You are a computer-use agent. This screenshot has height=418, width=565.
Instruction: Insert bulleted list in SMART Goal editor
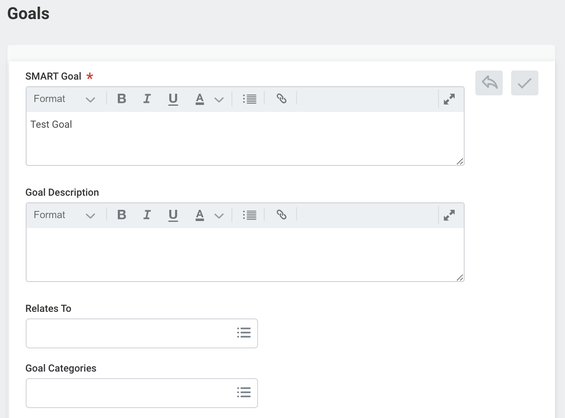pyautogui.click(x=249, y=99)
